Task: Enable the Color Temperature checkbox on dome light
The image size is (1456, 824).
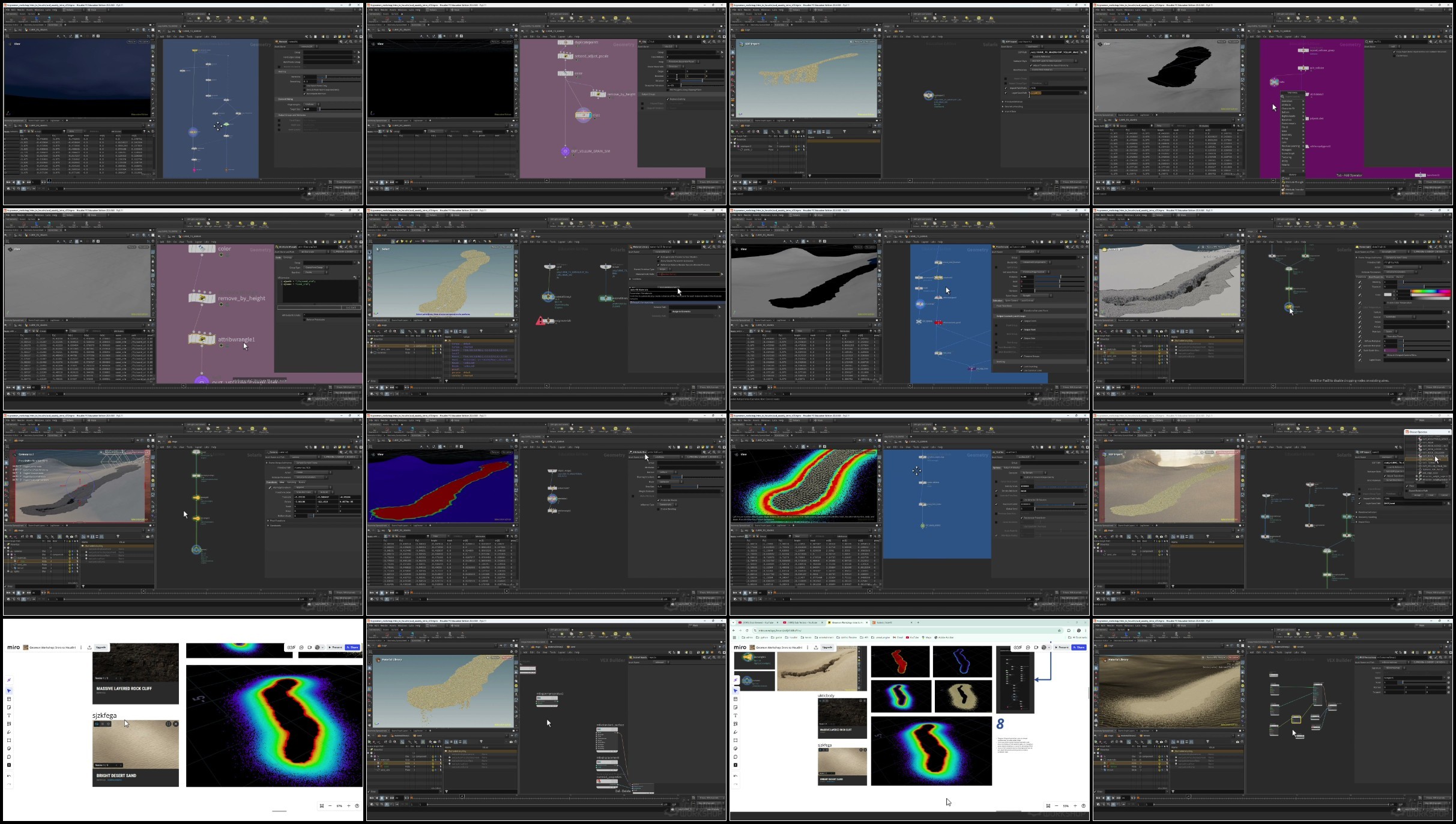Action: [1385, 302]
